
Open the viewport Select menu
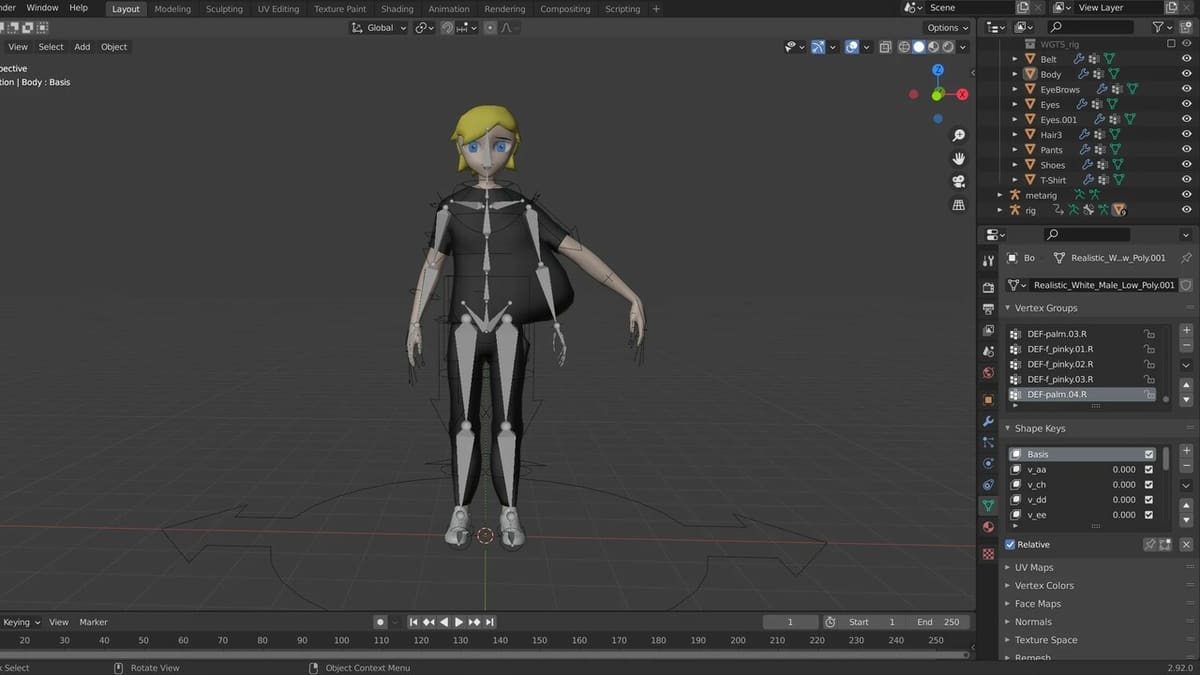51,47
